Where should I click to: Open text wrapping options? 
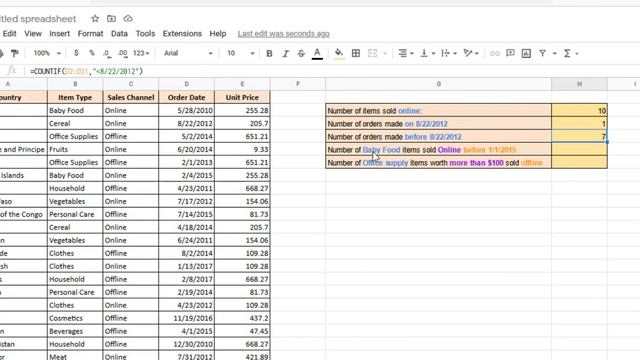449,53
